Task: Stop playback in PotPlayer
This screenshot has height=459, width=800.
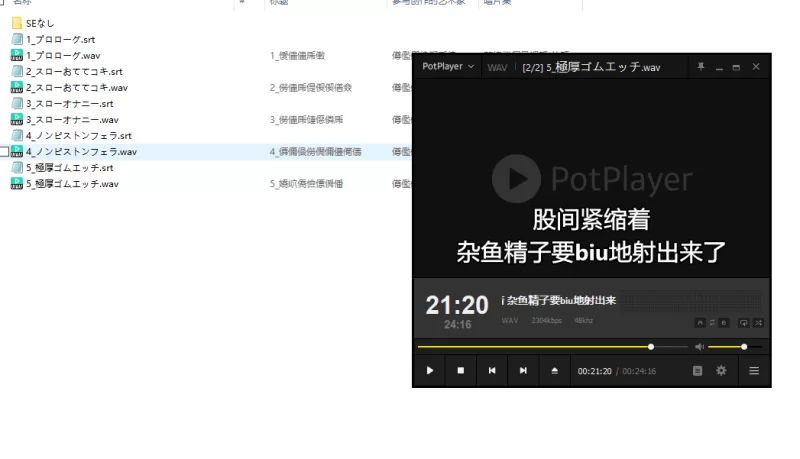Action: click(x=461, y=371)
